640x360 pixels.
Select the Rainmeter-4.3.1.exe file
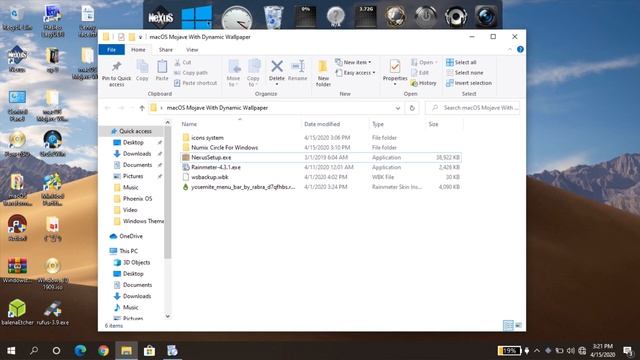coord(216,167)
